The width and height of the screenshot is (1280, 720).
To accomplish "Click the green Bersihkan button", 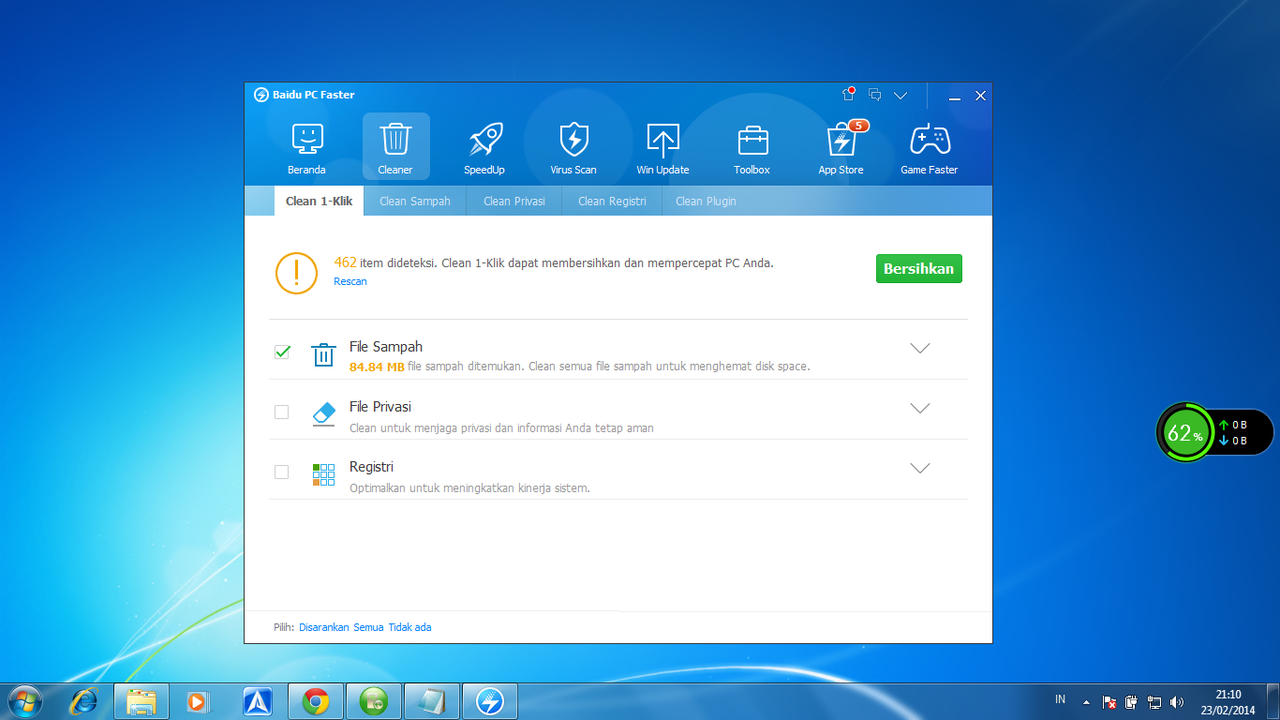I will click(919, 269).
